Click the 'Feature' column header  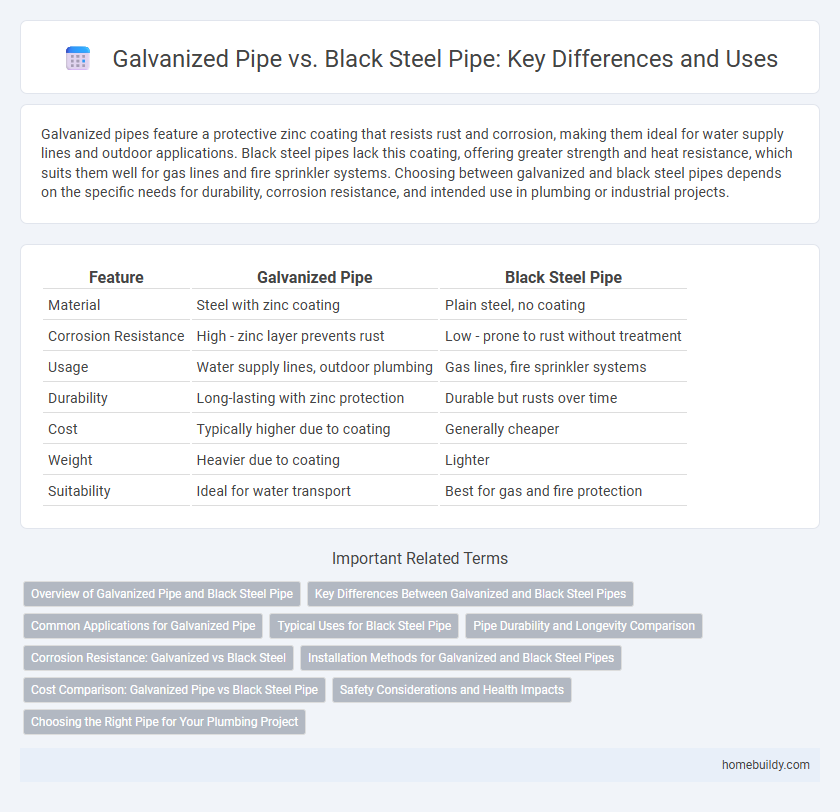pos(116,277)
